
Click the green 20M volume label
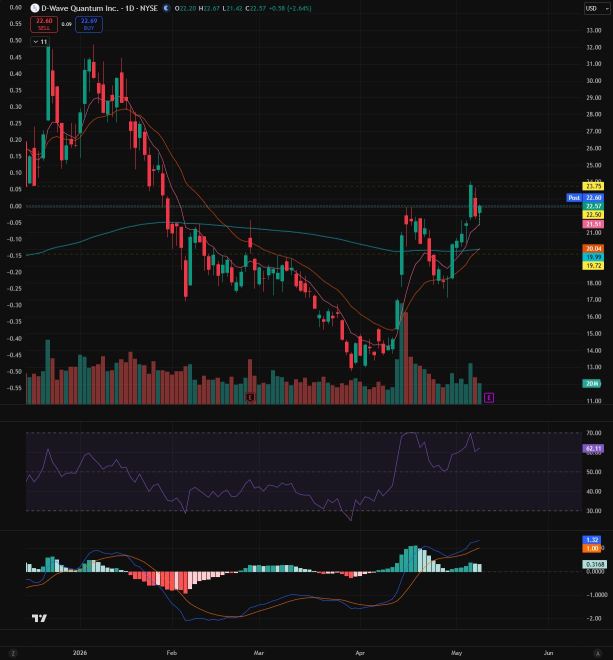point(592,383)
